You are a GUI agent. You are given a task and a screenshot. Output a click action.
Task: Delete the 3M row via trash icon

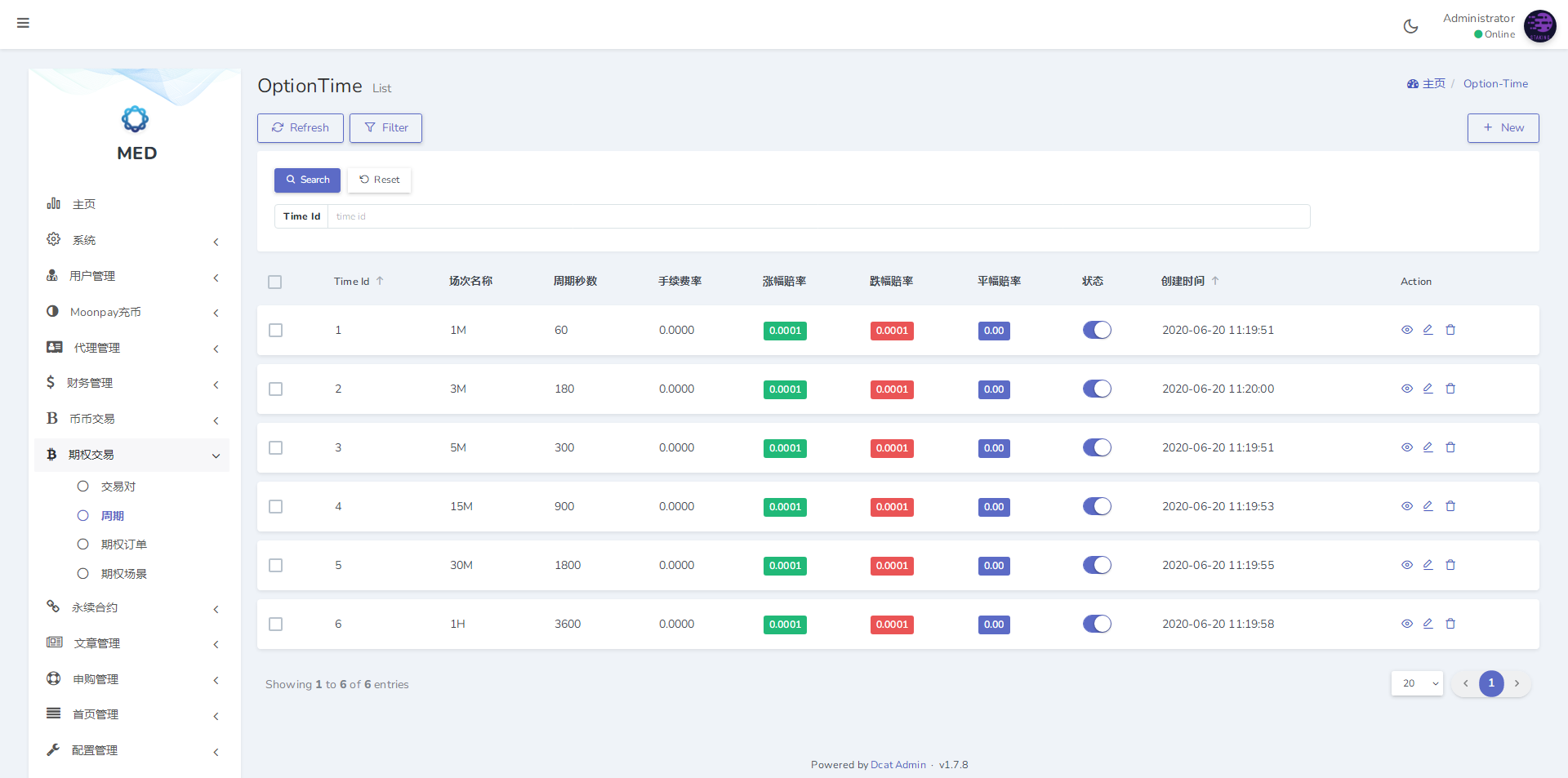tap(1450, 389)
